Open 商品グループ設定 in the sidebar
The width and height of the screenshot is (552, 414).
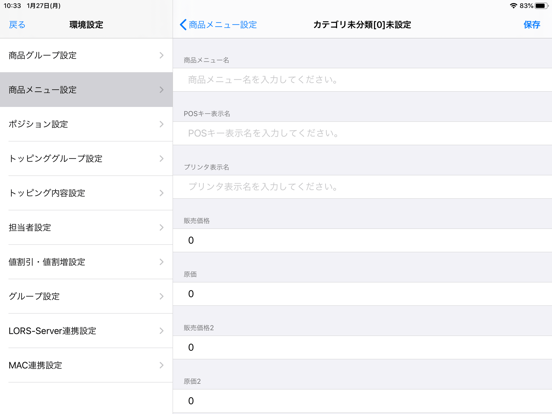pos(86,55)
